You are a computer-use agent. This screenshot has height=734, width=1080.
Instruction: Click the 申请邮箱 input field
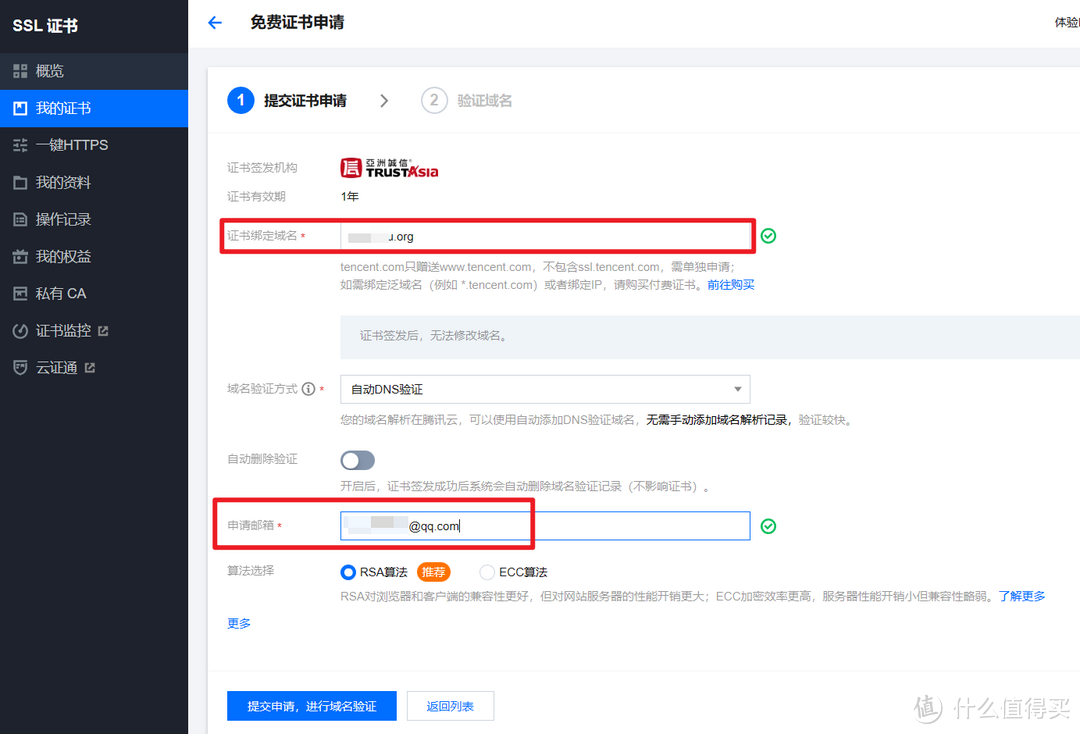click(600, 526)
